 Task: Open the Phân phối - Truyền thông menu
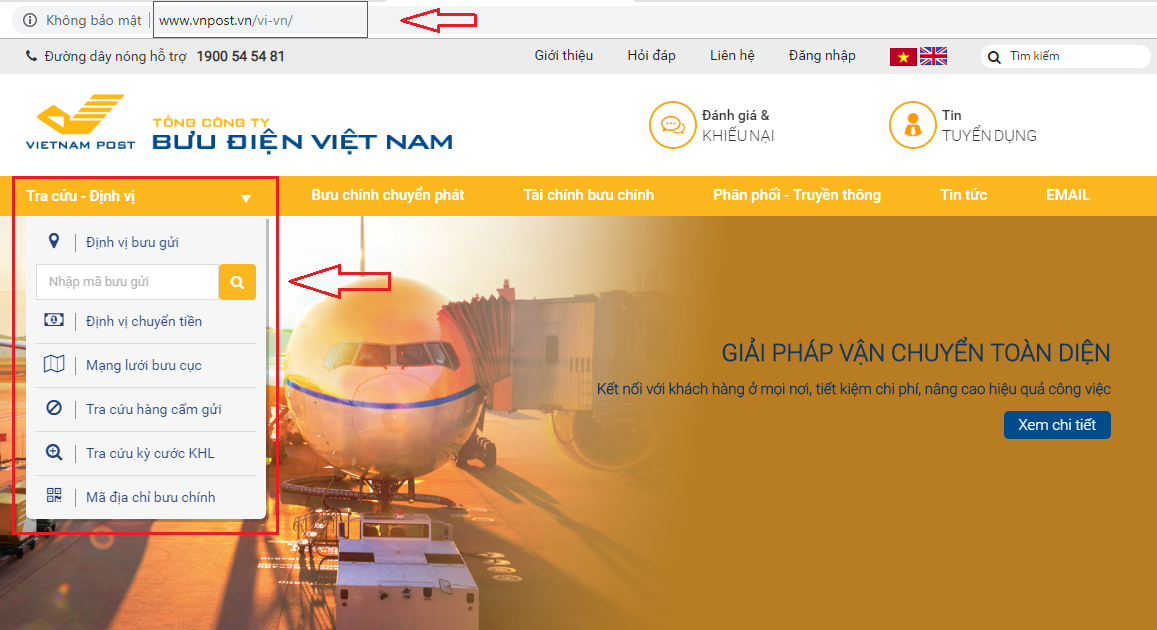[797, 195]
